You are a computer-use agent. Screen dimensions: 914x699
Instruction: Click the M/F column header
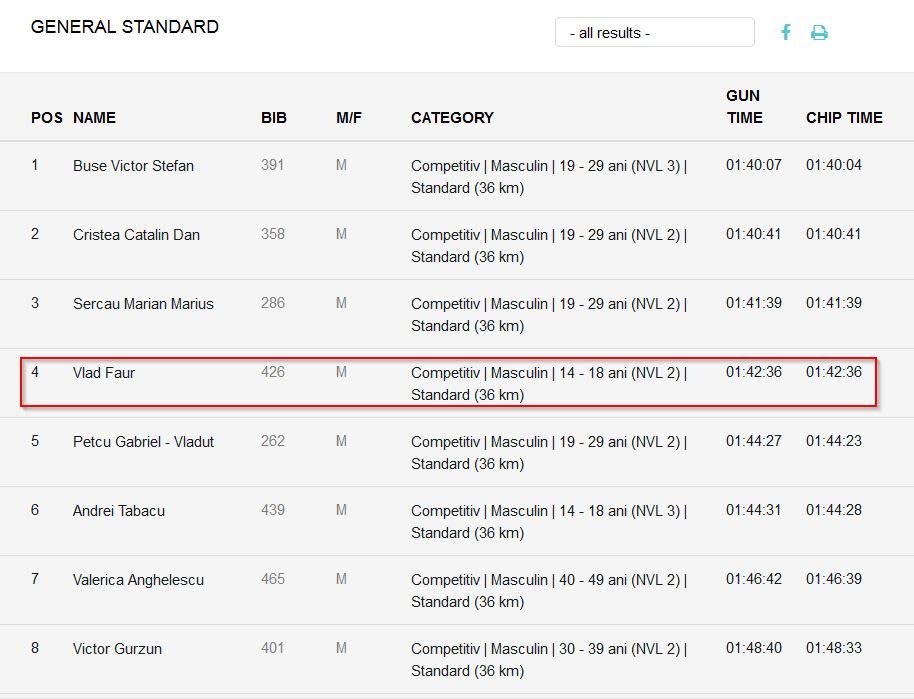tap(349, 118)
